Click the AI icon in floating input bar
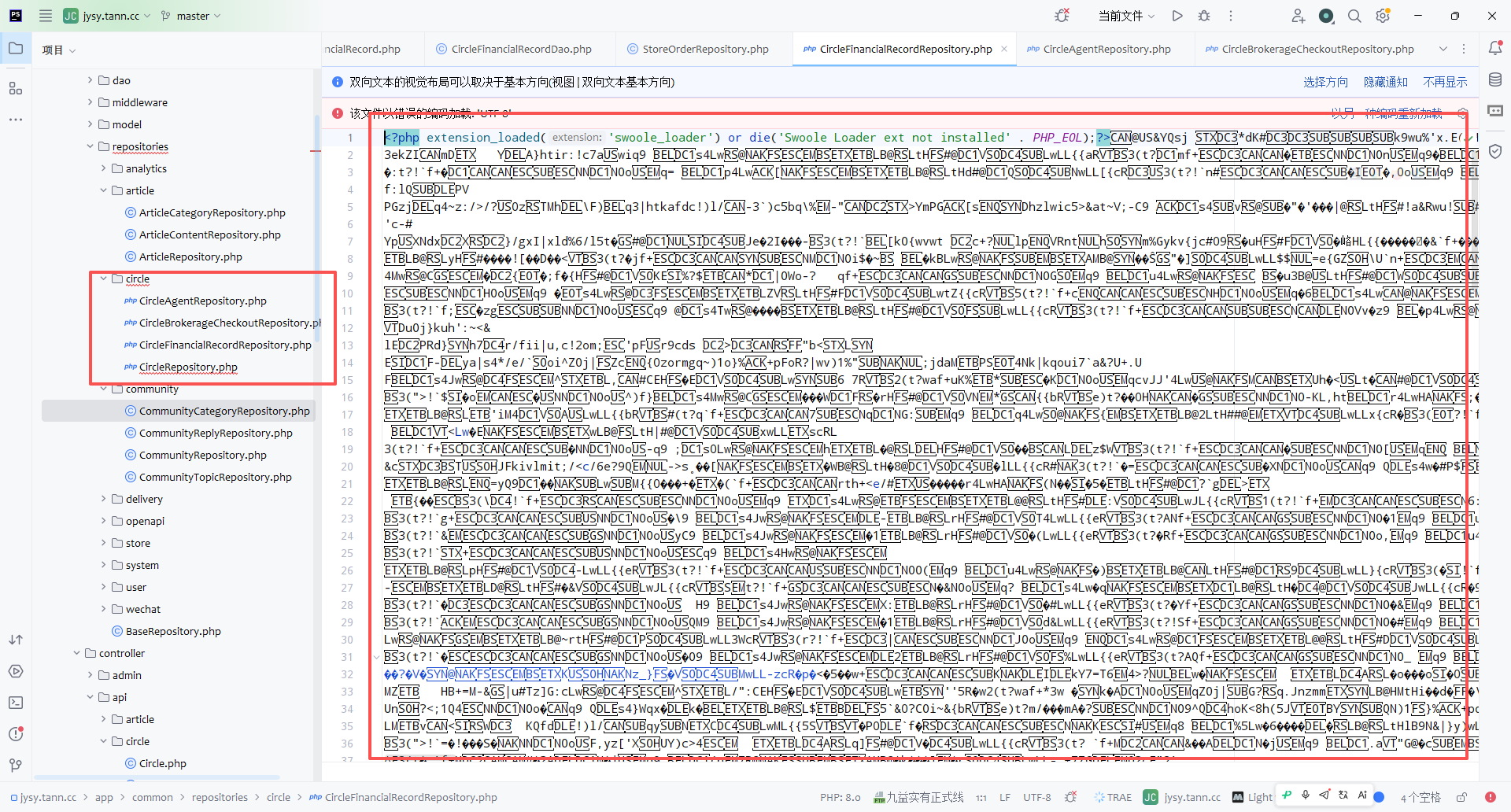 pyautogui.click(x=1362, y=795)
